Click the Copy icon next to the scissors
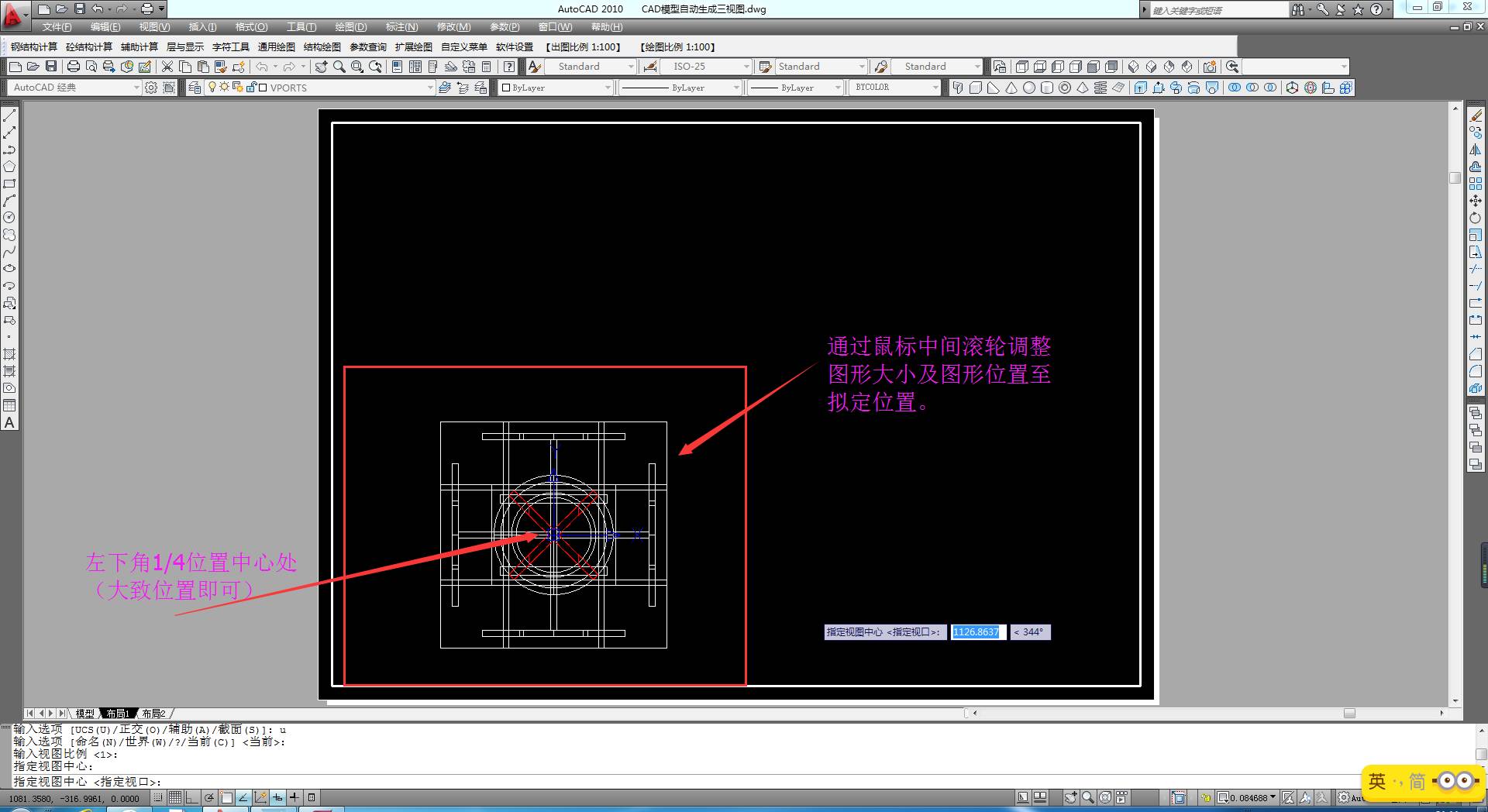This screenshot has height=812, width=1488. 184,67
